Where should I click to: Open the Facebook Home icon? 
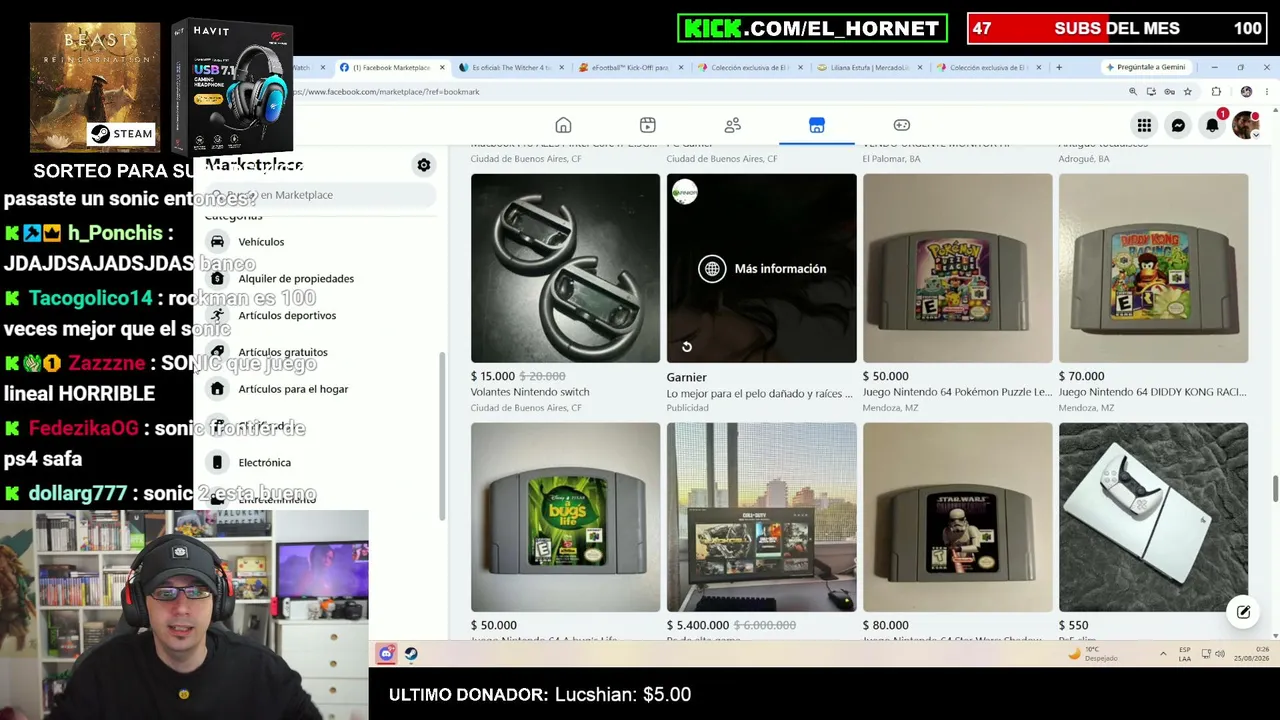(563, 125)
